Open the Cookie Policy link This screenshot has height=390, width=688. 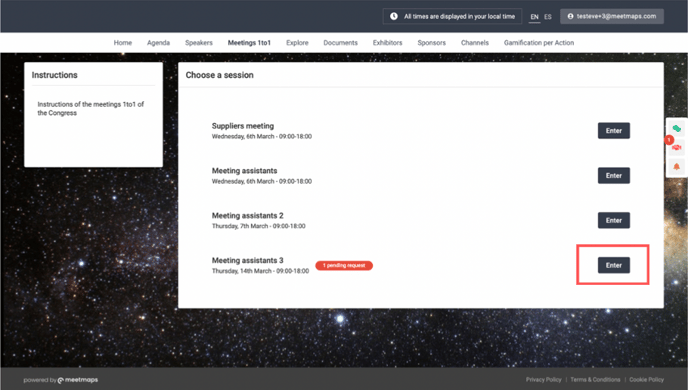(646, 379)
